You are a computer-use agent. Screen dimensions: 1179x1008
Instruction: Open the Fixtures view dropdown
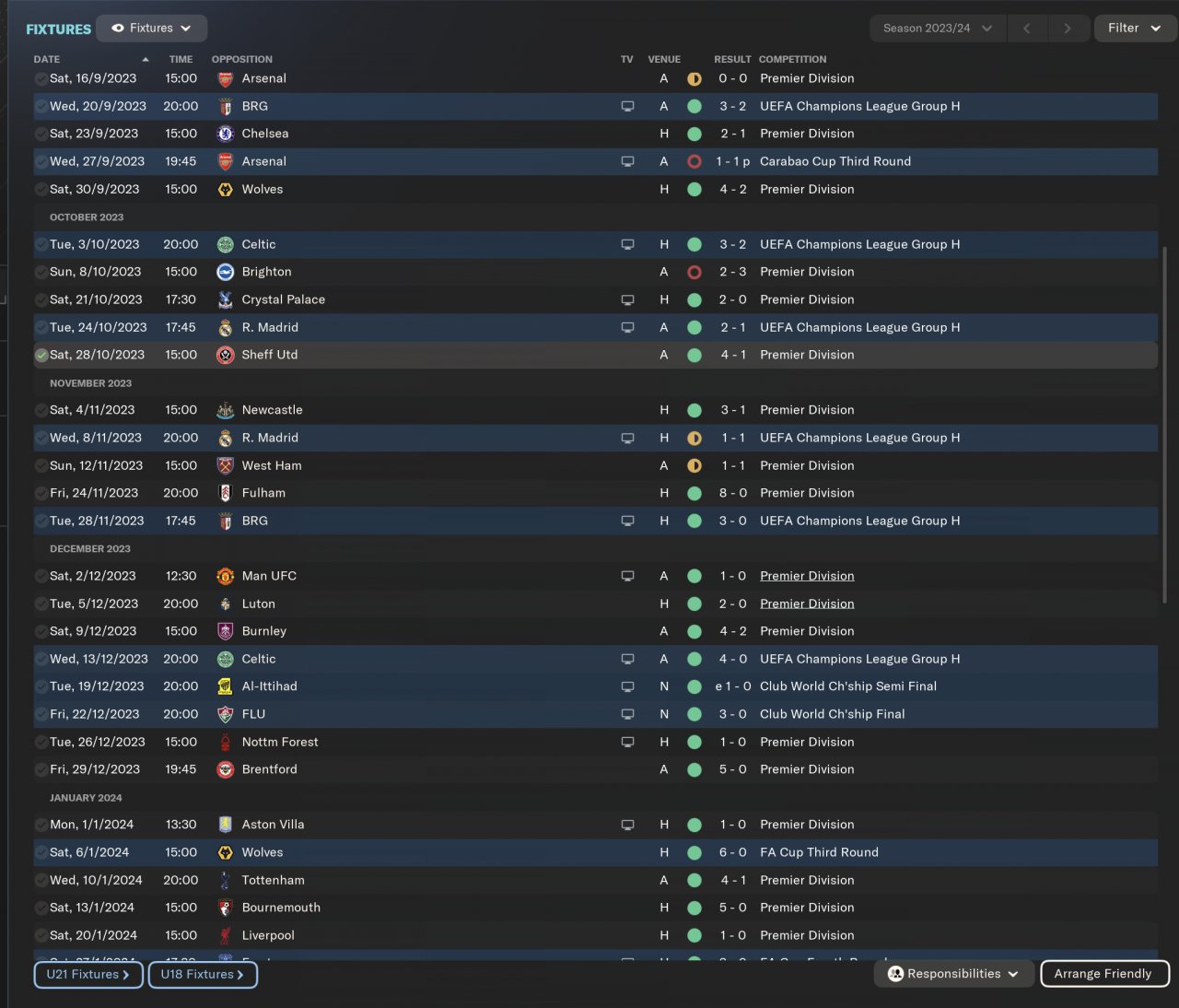(x=152, y=29)
